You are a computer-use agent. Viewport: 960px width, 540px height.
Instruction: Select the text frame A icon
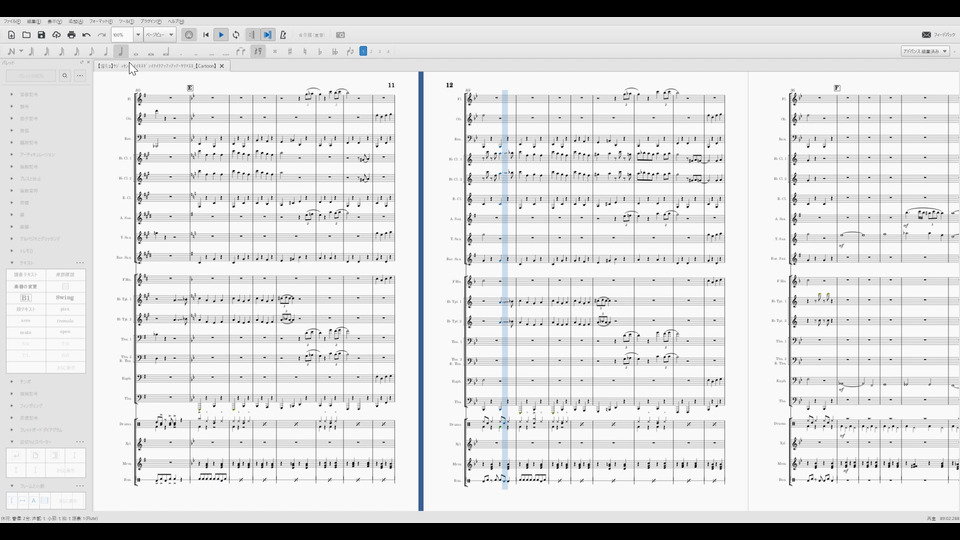click(x=34, y=501)
